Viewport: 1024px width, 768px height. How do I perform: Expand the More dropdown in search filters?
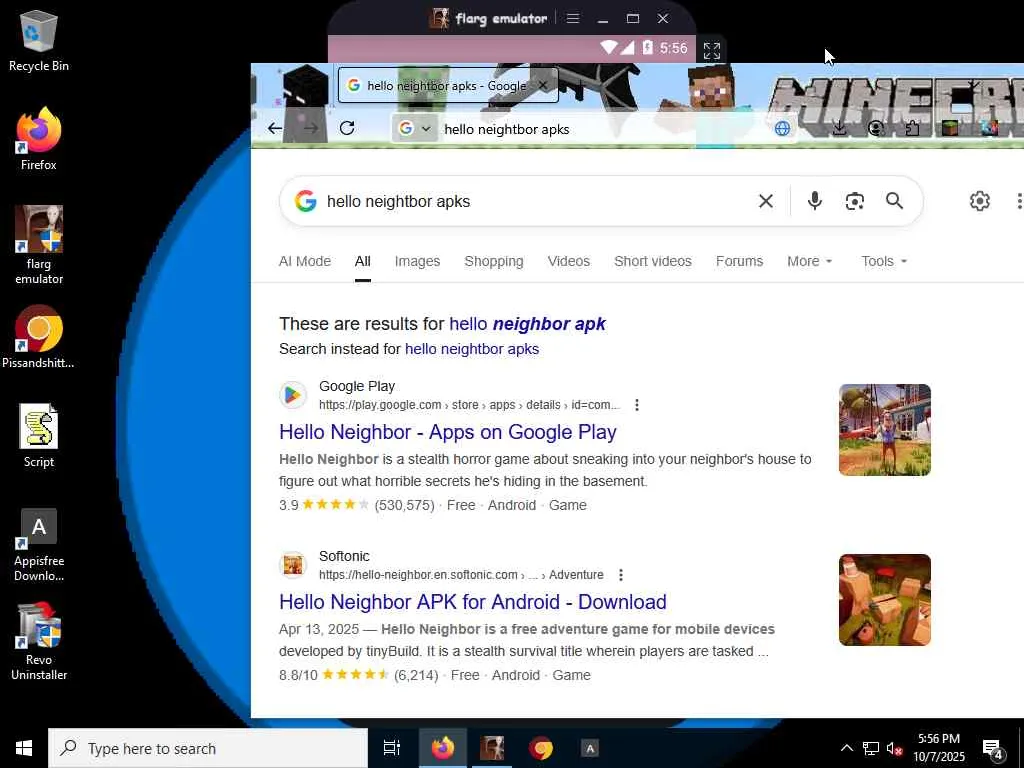point(810,261)
